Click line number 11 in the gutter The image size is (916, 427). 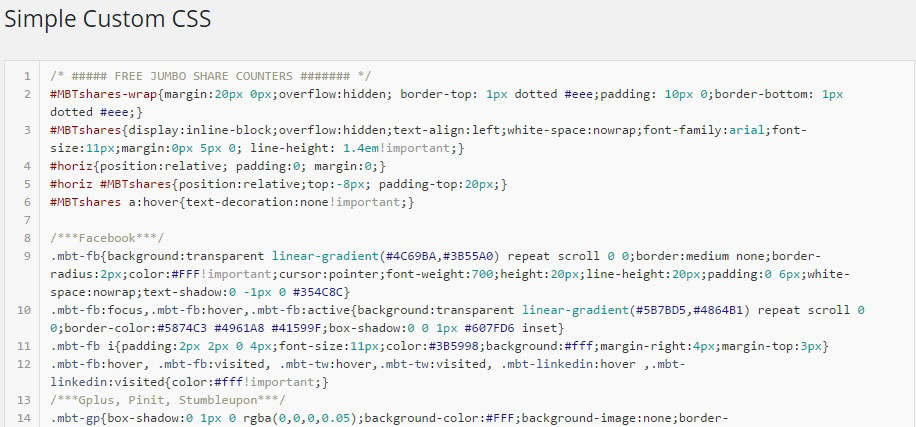tap(24, 346)
